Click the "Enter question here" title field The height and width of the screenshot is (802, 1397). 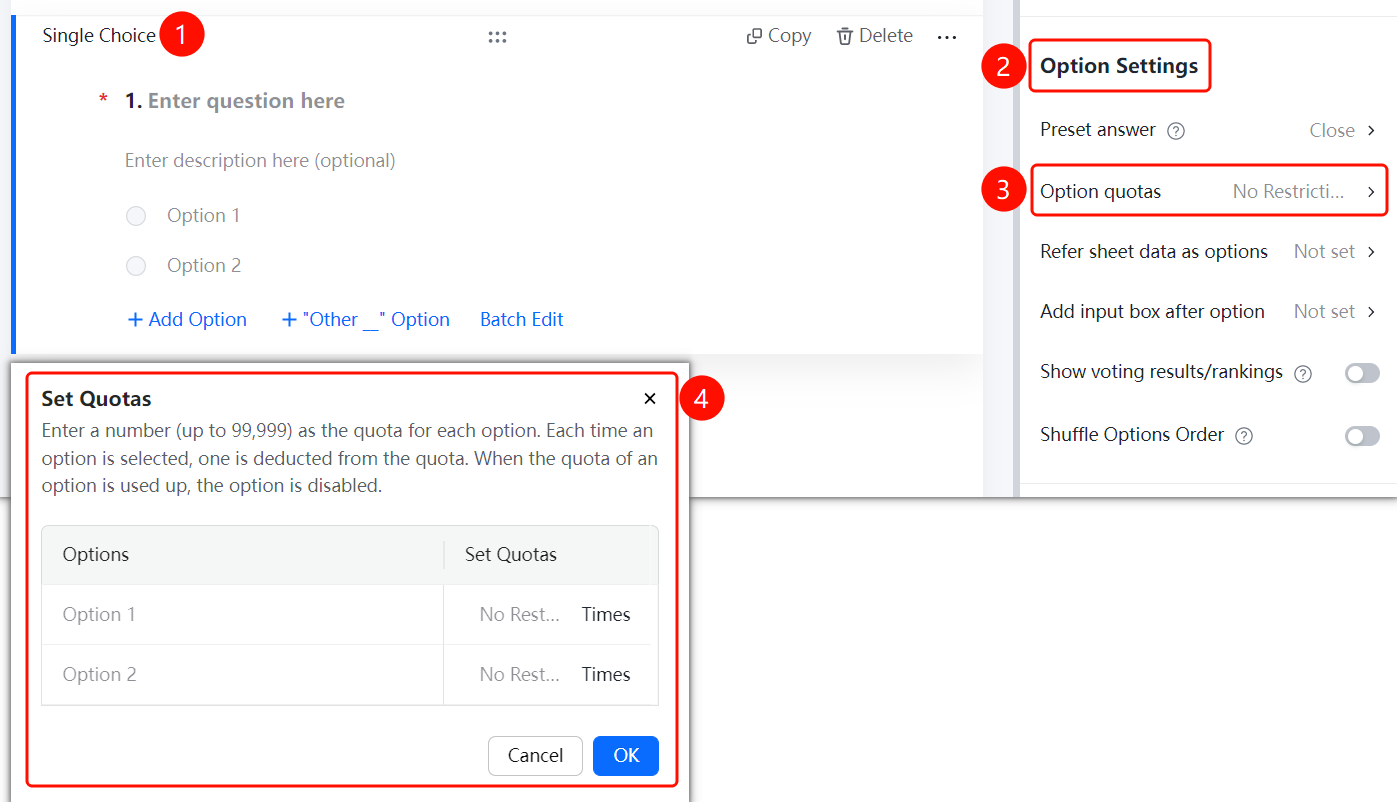pos(246,101)
